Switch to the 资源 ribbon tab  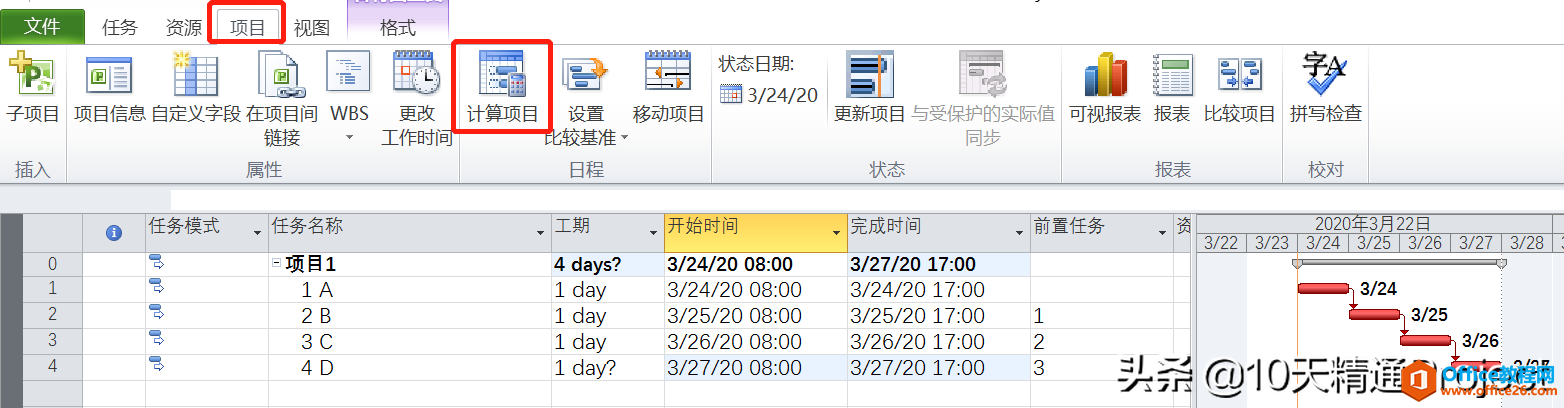(184, 28)
